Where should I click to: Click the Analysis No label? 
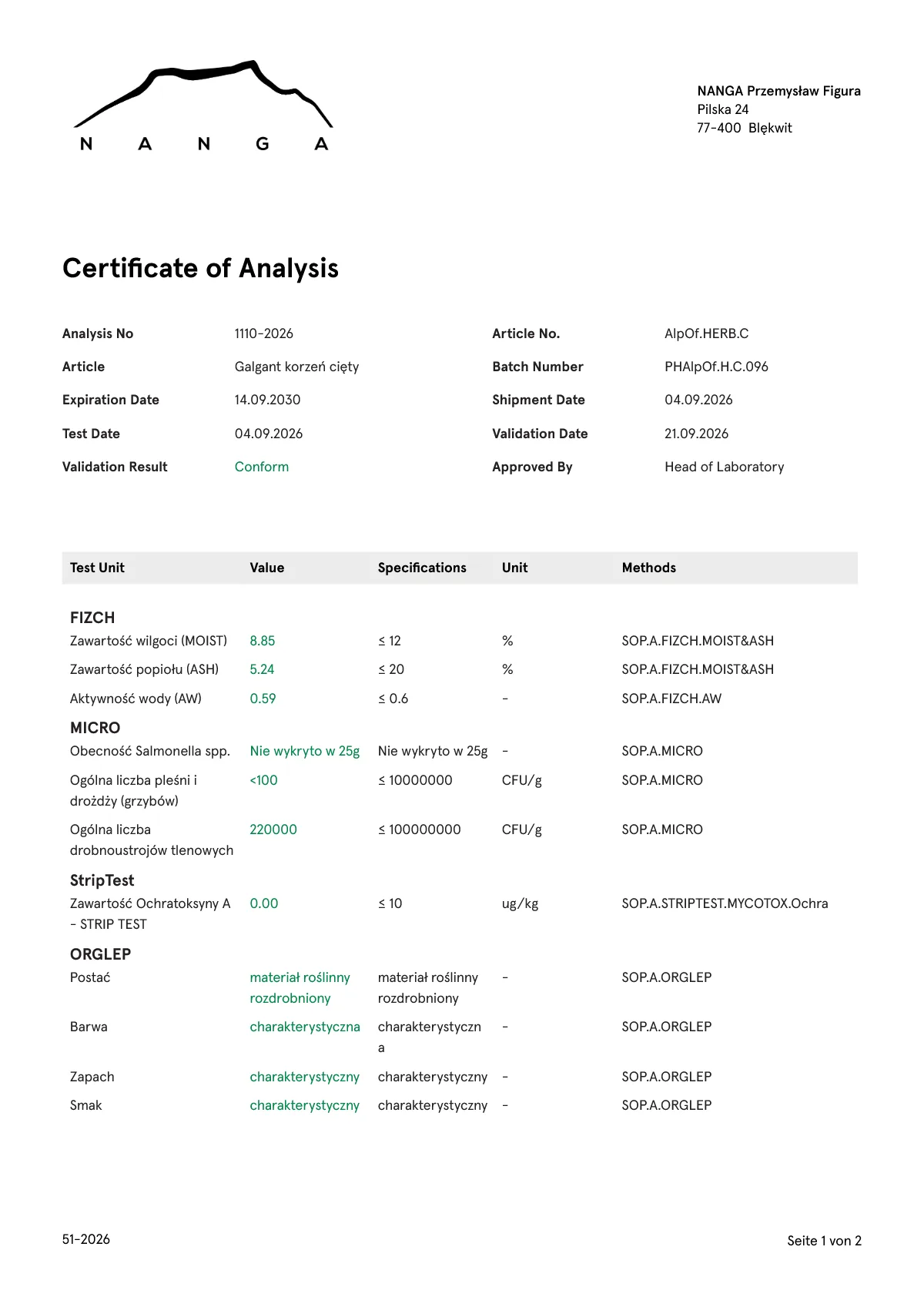tap(98, 333)
